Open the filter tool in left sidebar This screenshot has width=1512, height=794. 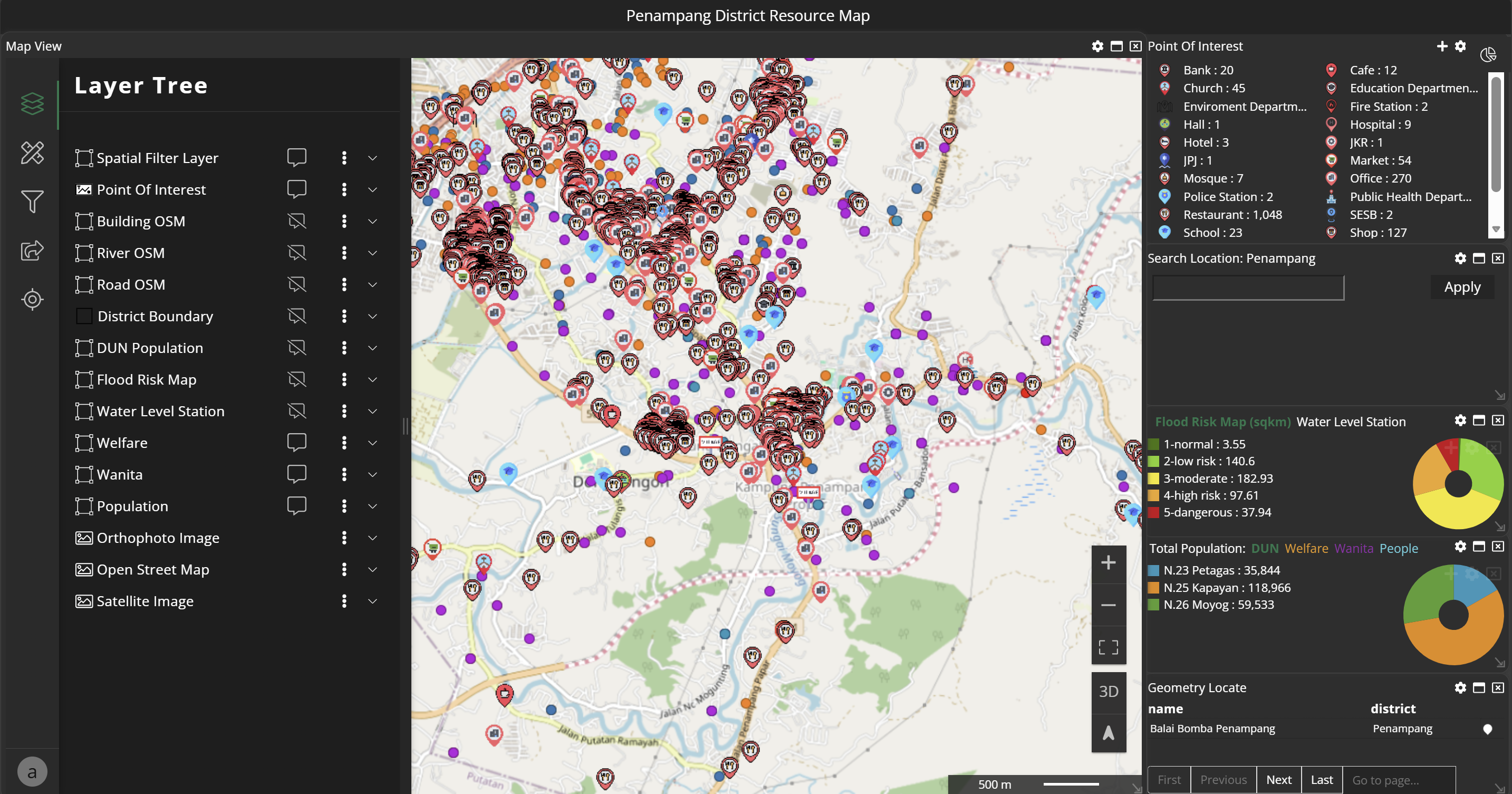pos(32,202)
